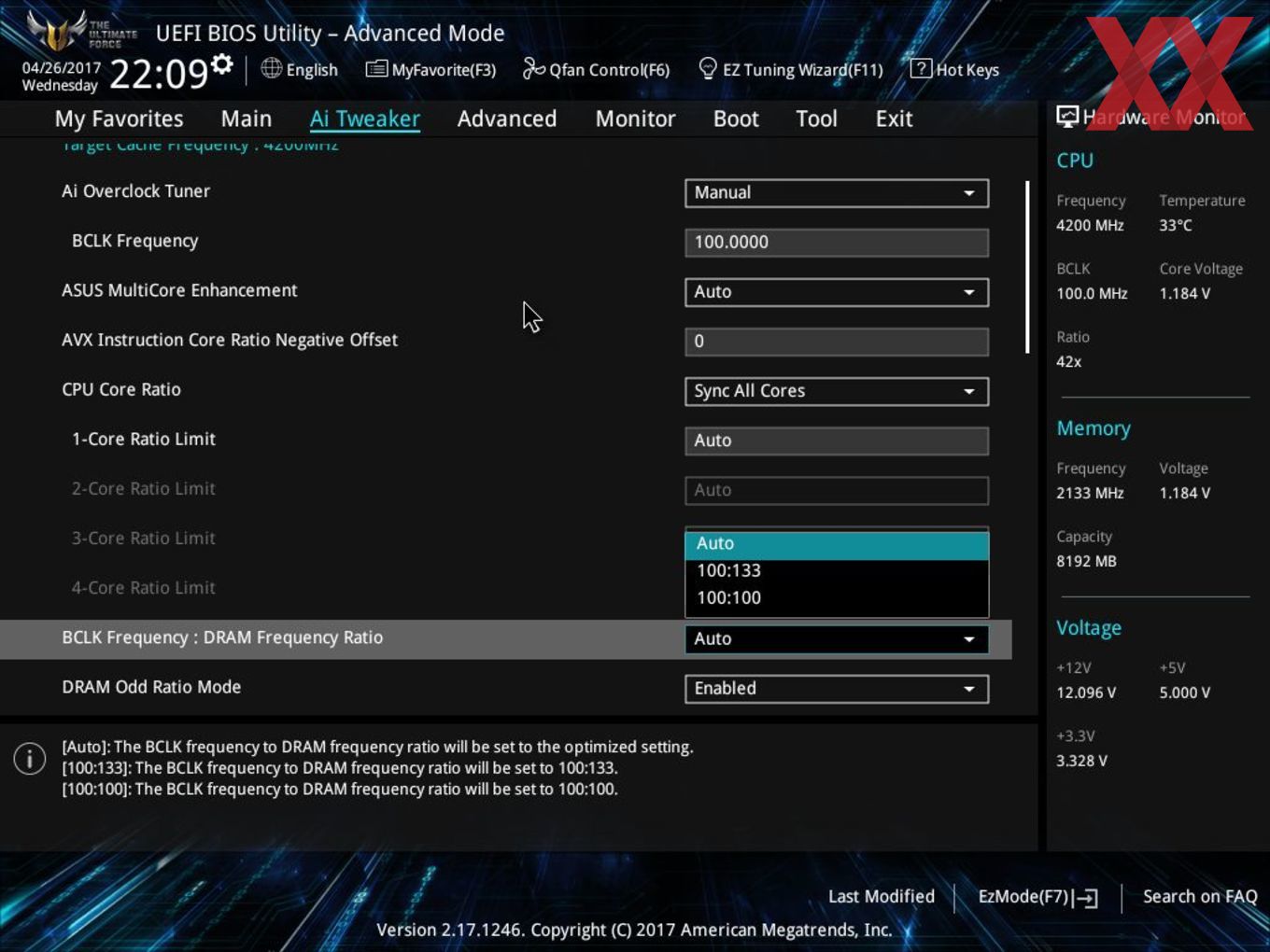Open the Advanced tab
The image size is (1270, 952).
coord(507,119)
